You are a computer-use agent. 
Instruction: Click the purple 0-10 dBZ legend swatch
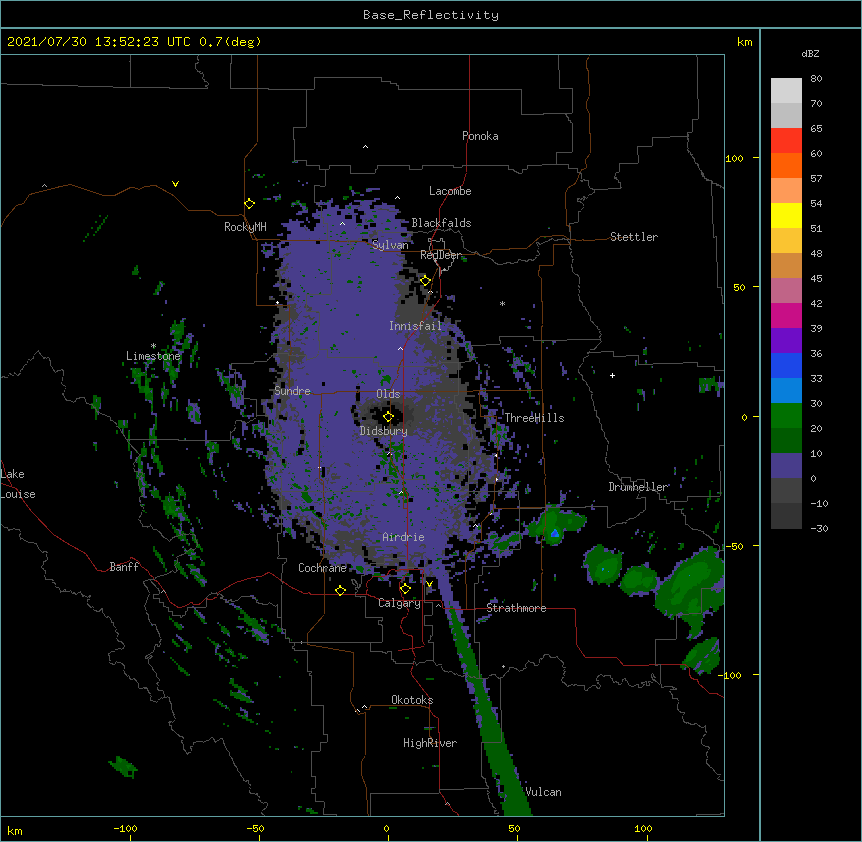click(x=786, y=466)
